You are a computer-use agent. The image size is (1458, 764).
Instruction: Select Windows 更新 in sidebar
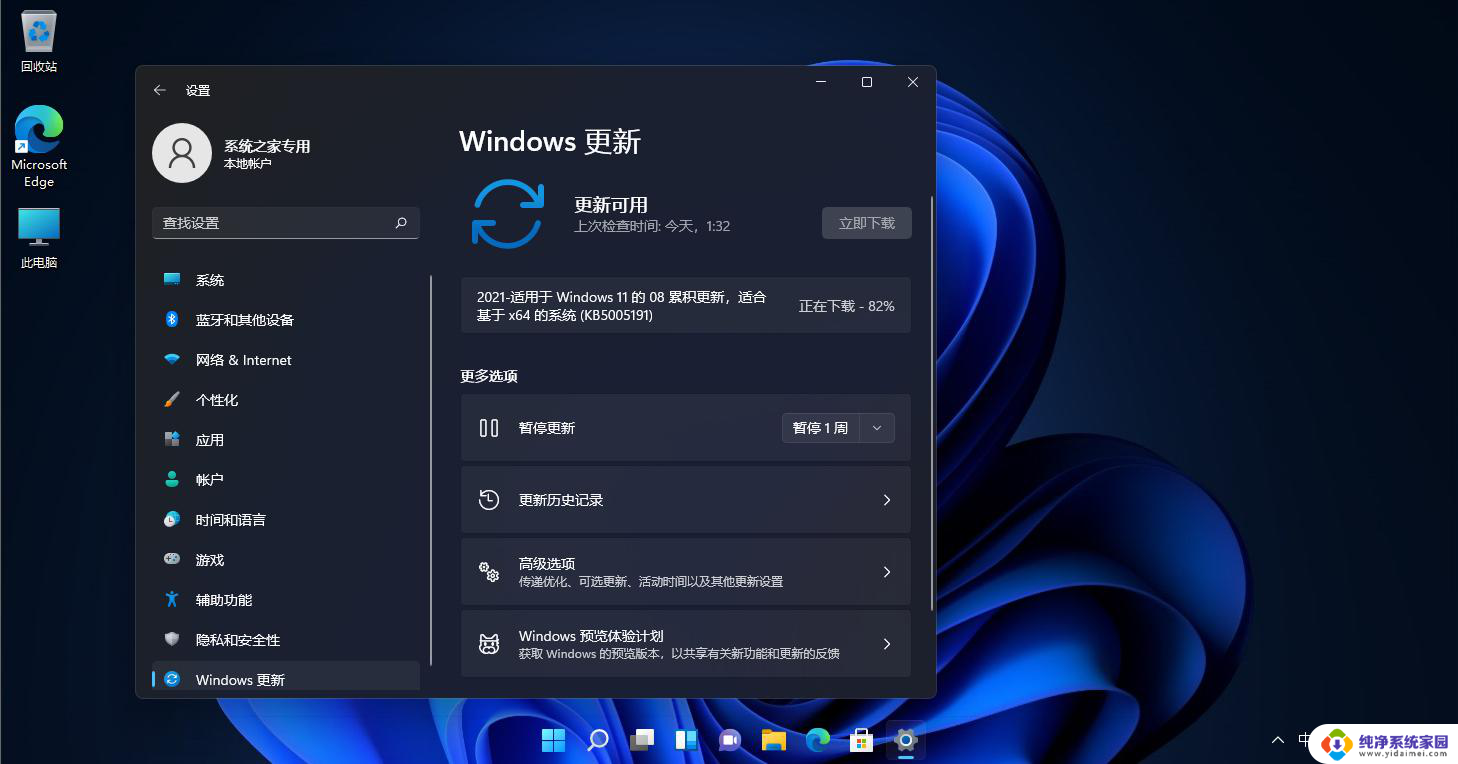(x=286, y=678)
